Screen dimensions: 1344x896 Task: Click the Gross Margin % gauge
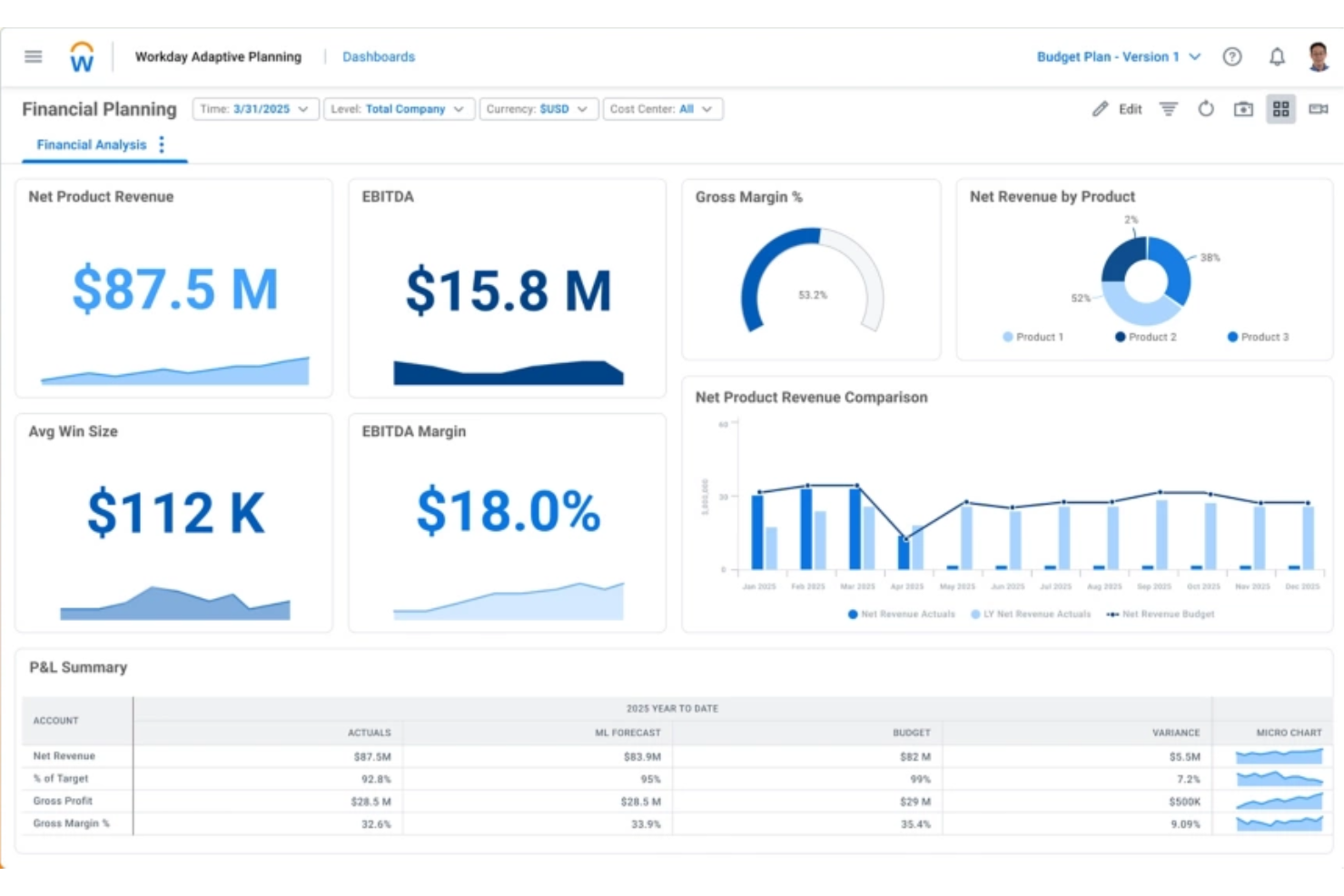[x=812, y=281]
